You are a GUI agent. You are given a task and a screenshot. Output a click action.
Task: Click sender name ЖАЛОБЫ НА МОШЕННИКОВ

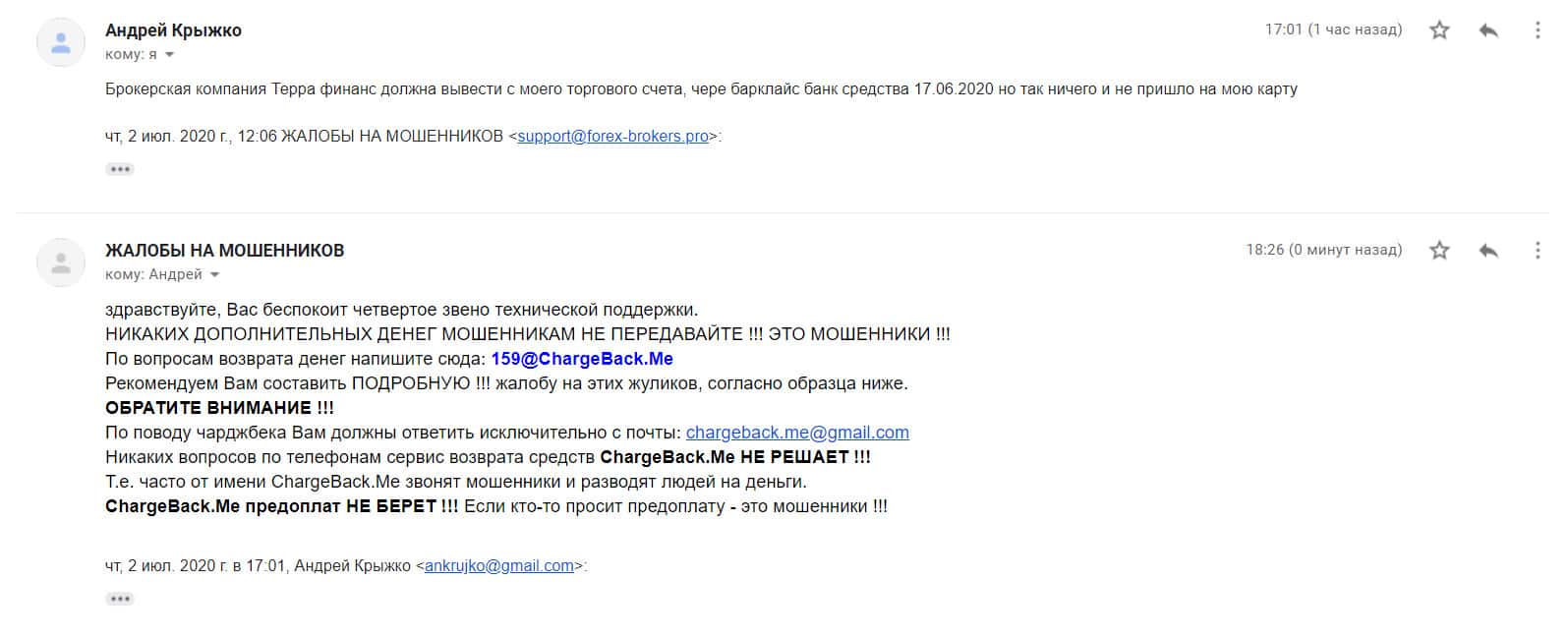[224, 251]
